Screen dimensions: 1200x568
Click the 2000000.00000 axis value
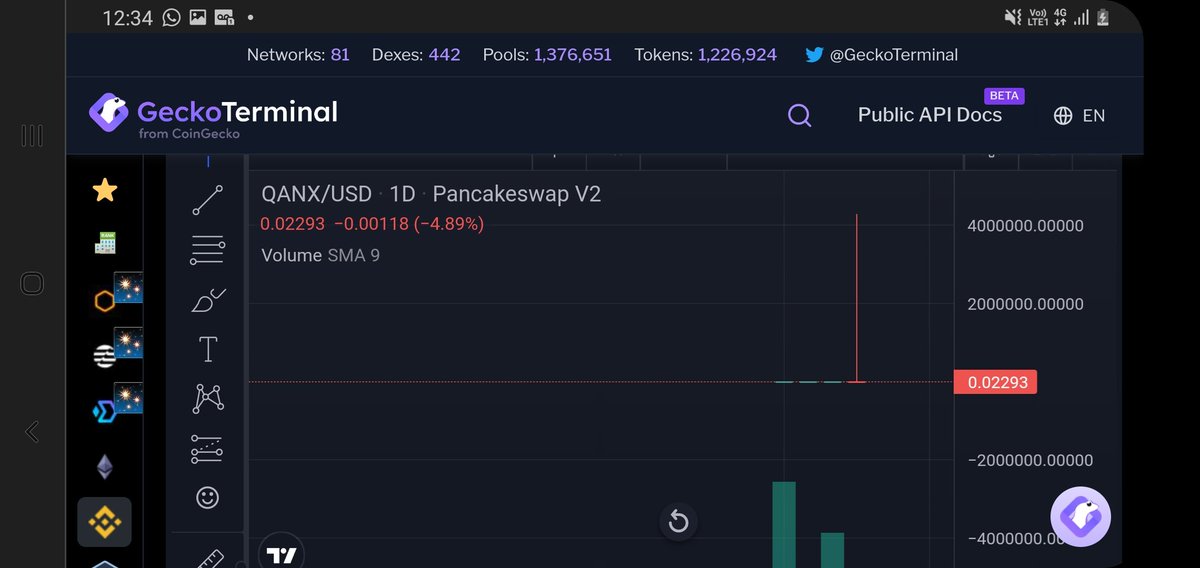coord(1025,304)
